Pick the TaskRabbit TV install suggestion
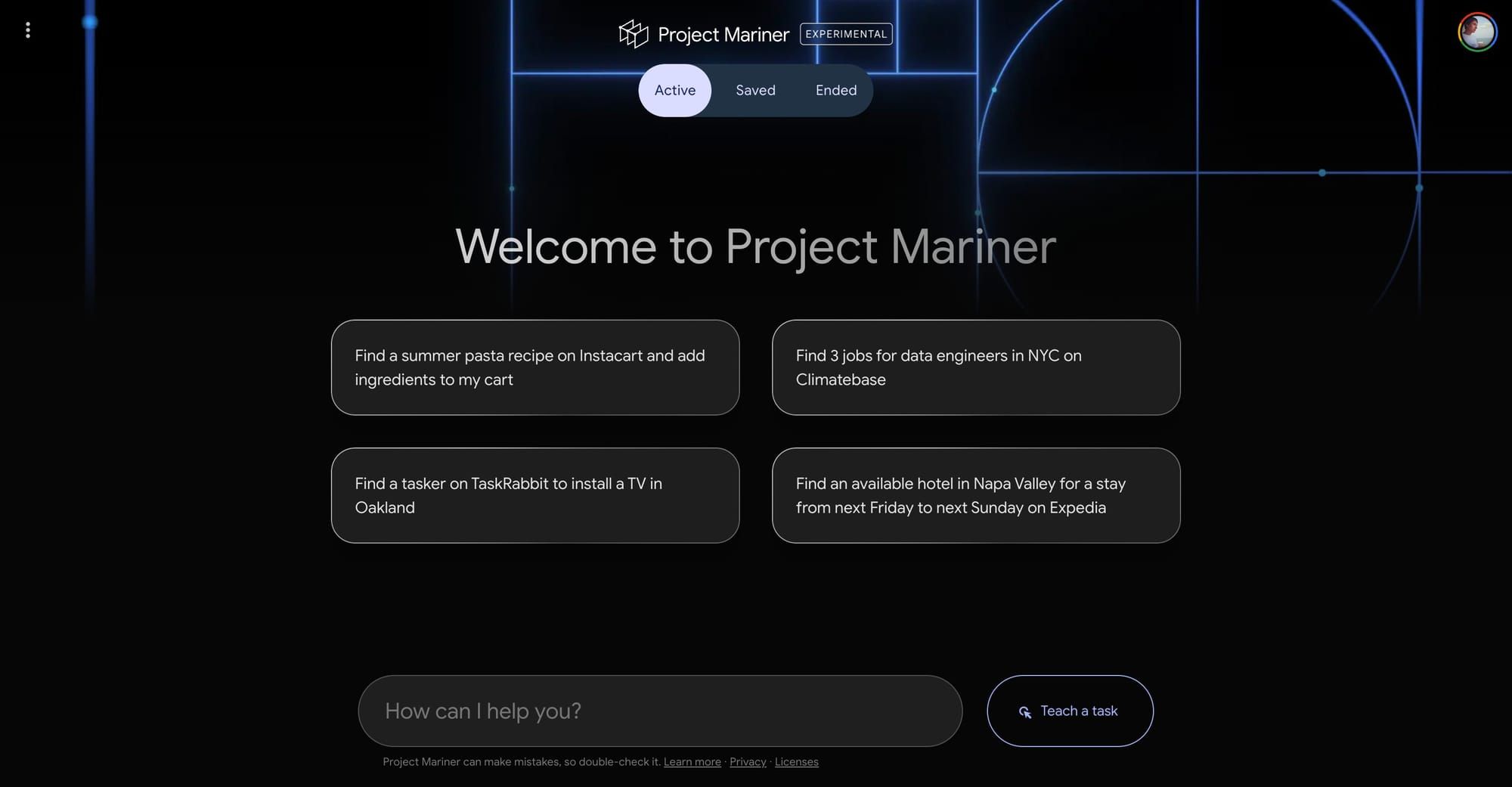The height and width of the screenshot is (787, 1512). coord(534,495)
